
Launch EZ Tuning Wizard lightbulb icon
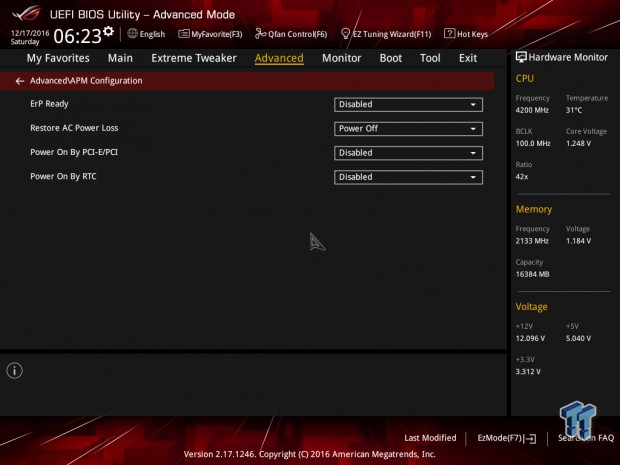pyautogui.click(x=345, y=34)
